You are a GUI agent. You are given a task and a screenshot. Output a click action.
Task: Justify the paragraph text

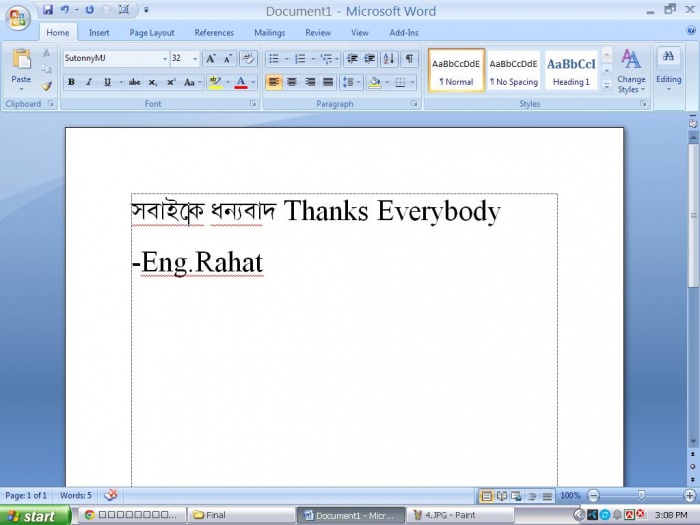pyautogui.click(x=328, y=82)
